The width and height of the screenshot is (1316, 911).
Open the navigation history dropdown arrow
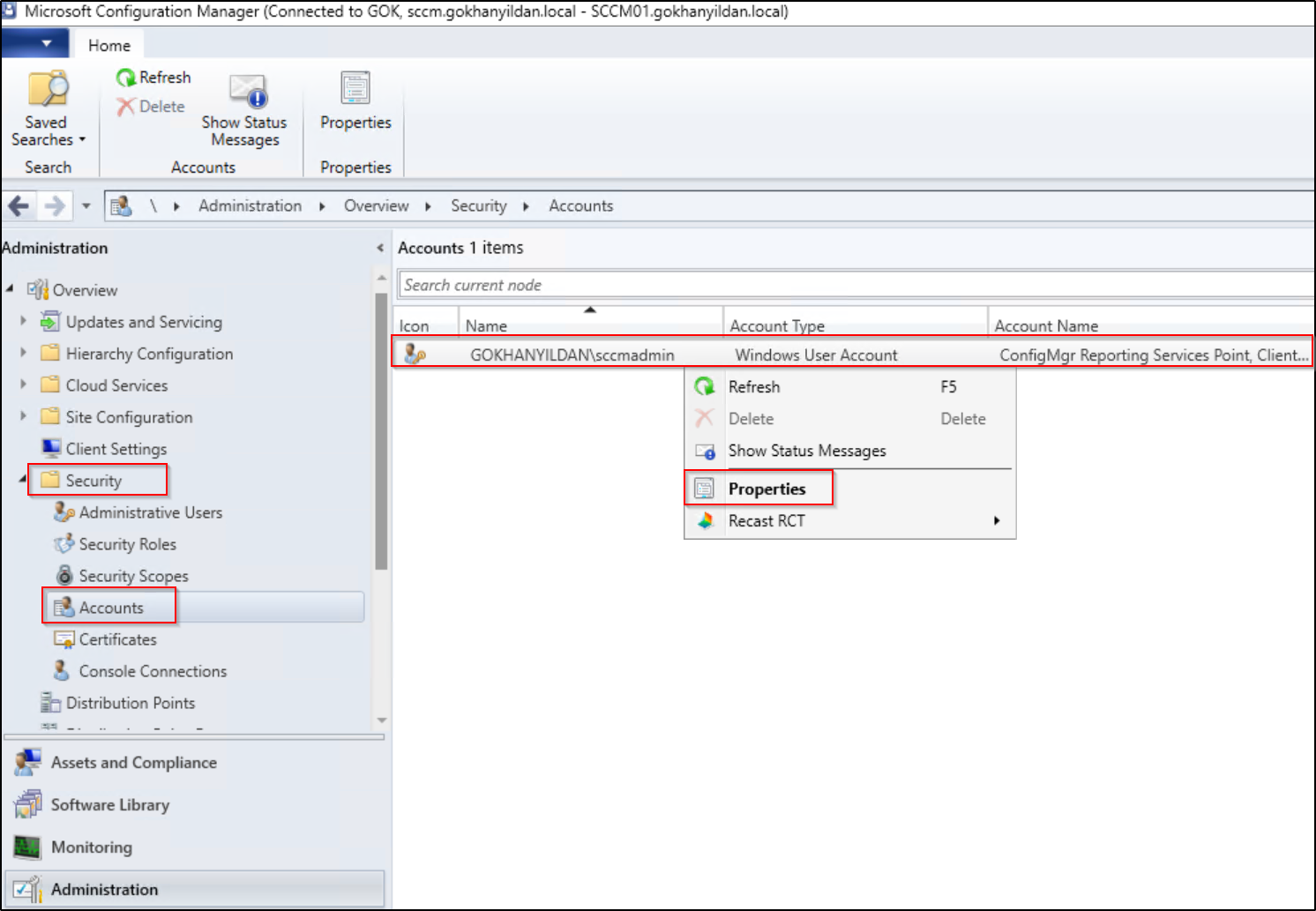pyautogui.click(x=86, y=206)
